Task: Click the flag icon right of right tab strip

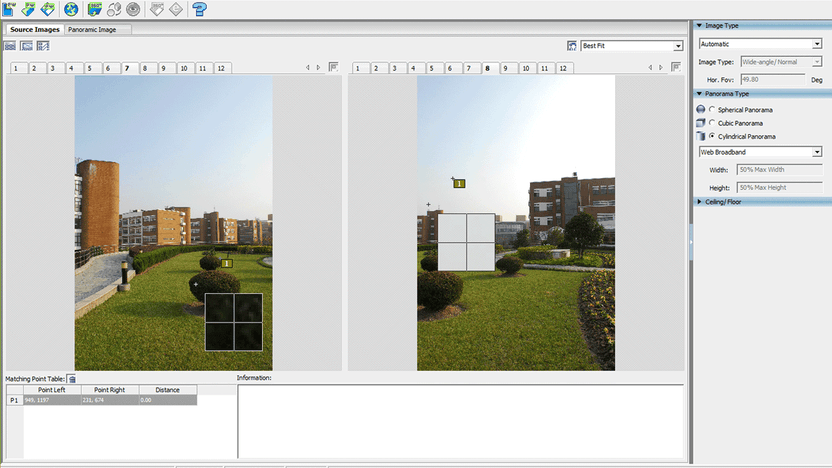Action: (x=676, y=67)
